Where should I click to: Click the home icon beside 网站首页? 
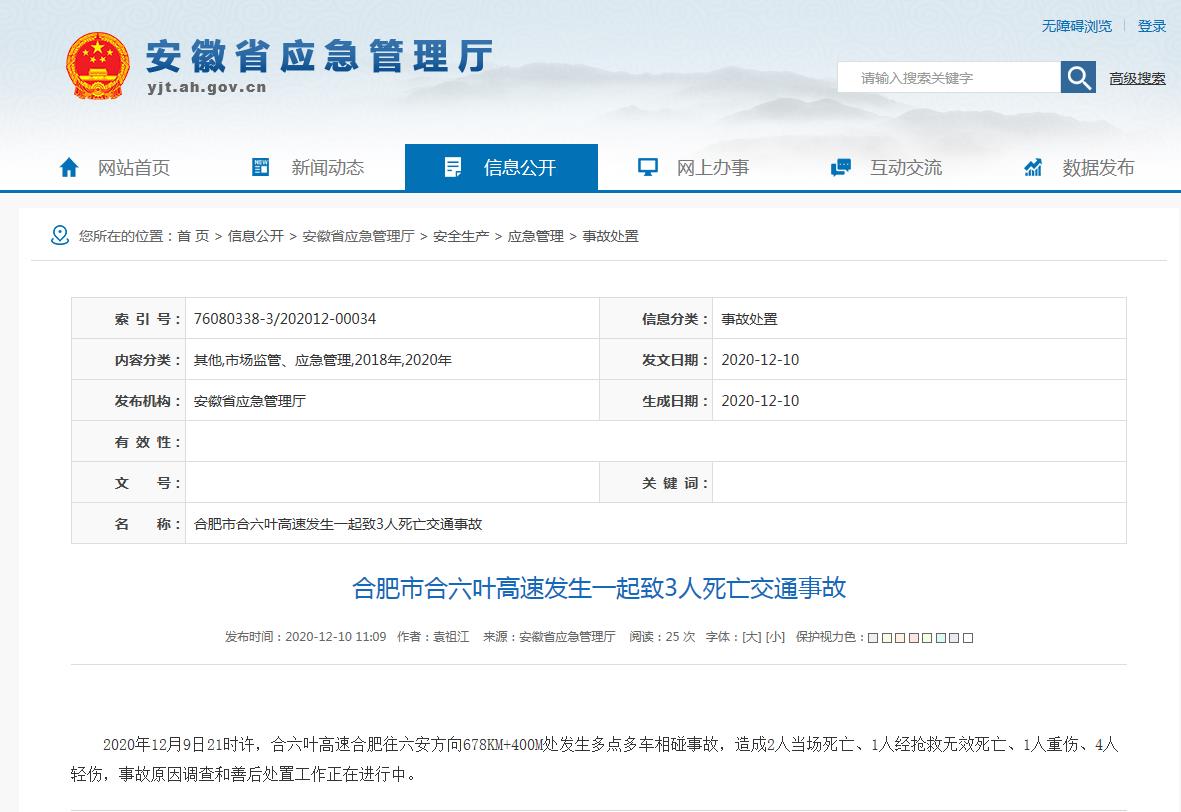[69, 168]
